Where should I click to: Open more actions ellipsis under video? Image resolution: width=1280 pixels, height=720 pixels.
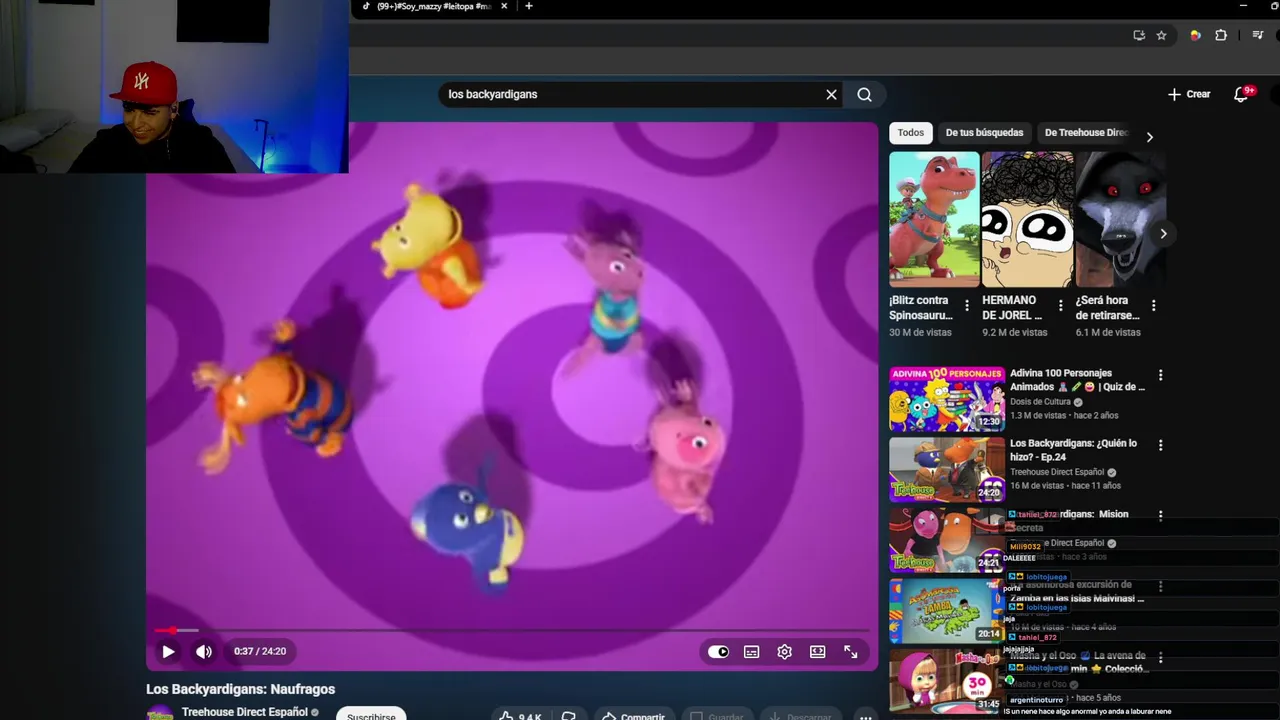(866, 716)
